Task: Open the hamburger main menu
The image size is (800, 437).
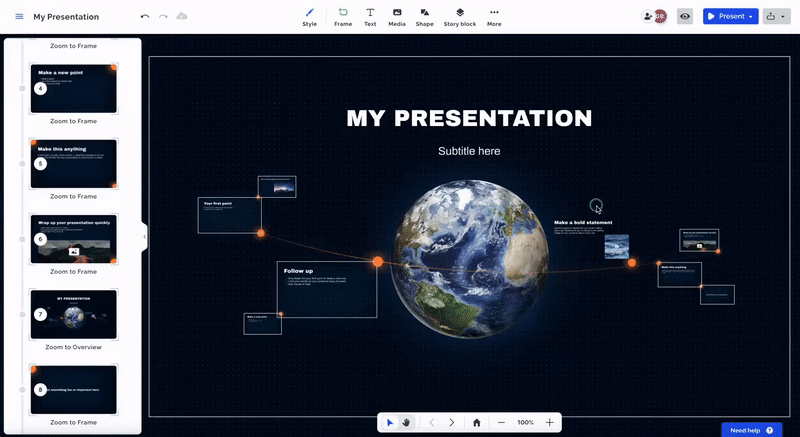Action: click(19, 16)
